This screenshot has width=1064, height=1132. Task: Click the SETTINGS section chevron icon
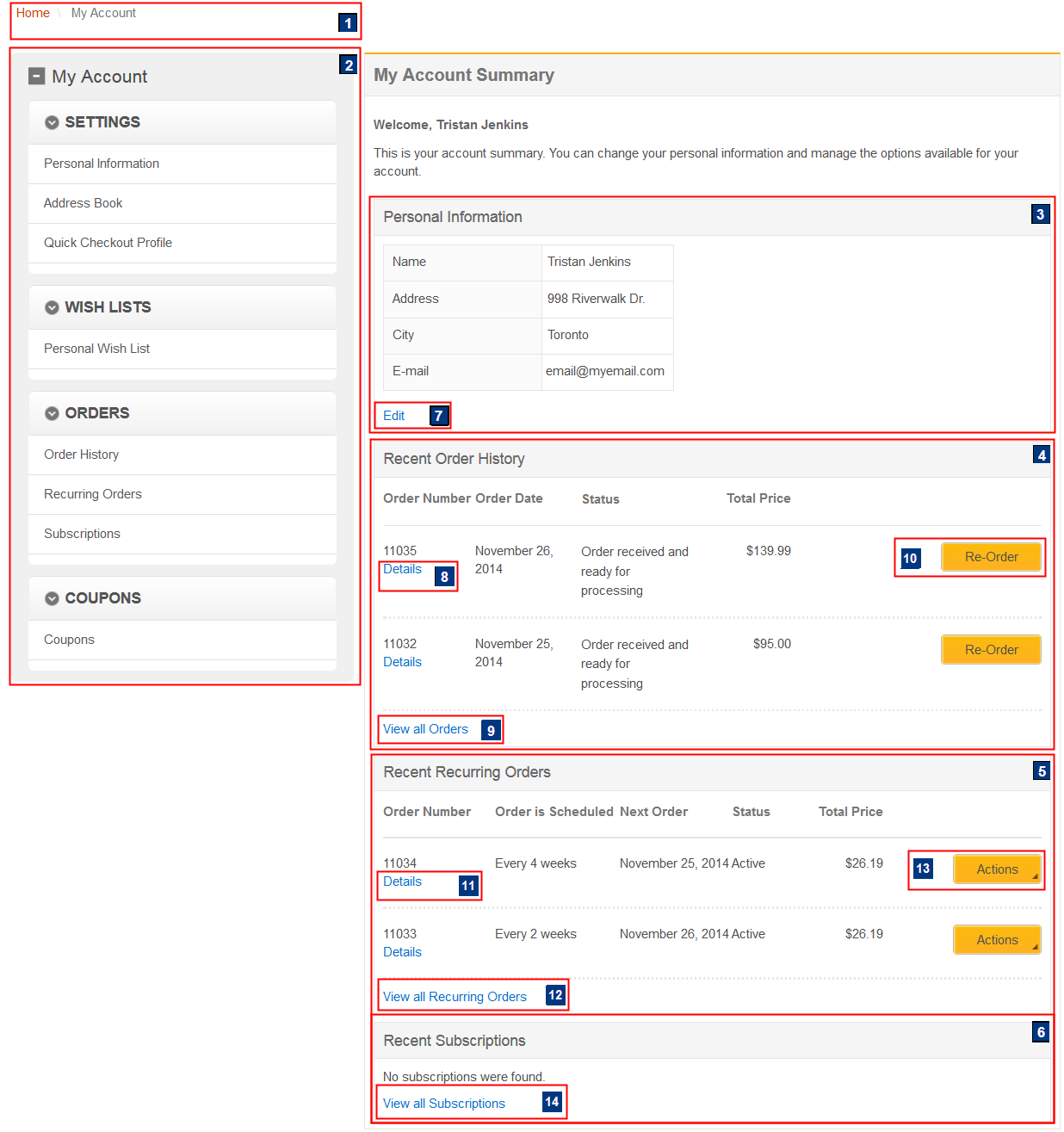(x=52, y=121)
